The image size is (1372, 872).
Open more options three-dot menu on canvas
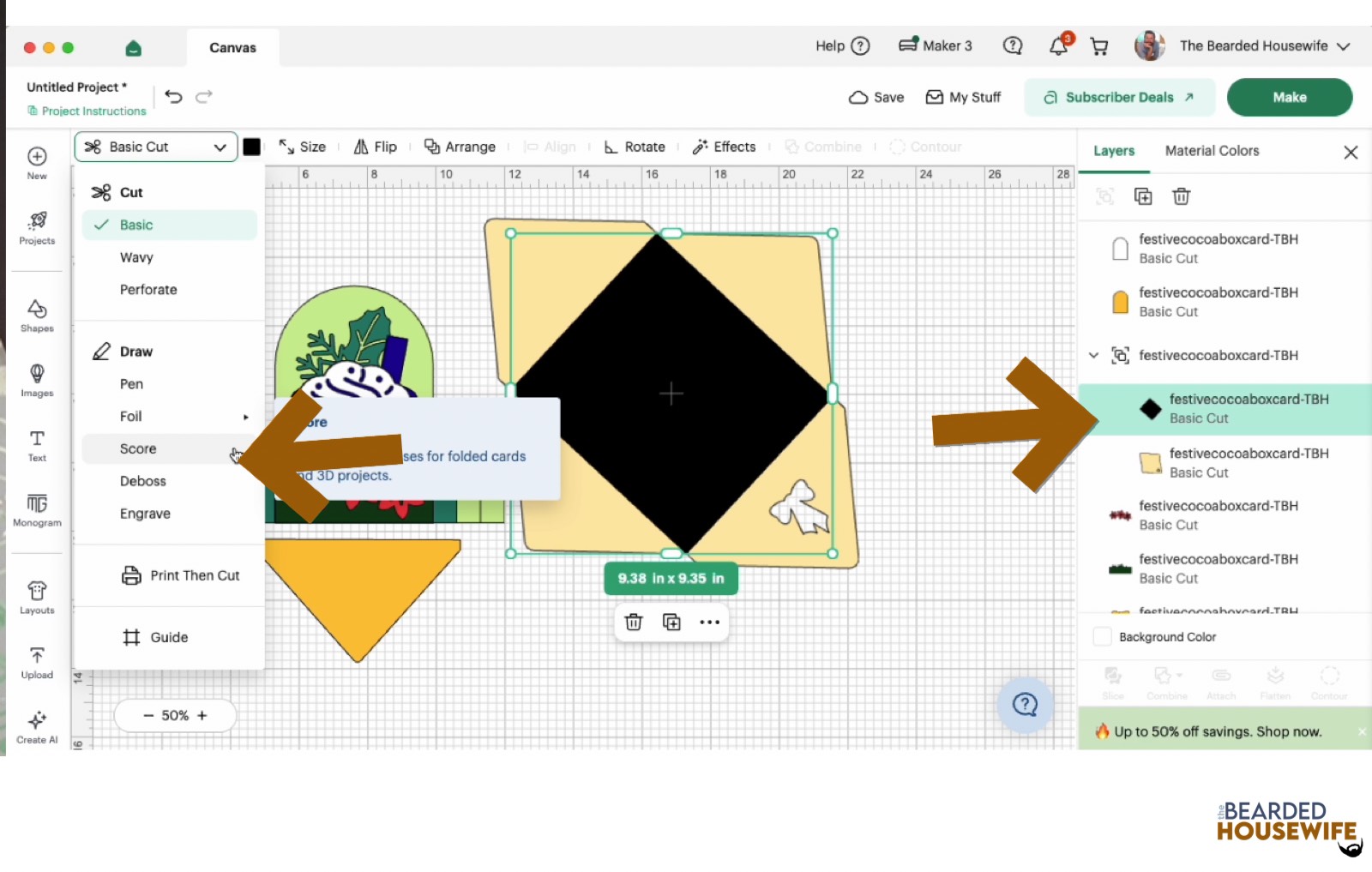[709, 622]
